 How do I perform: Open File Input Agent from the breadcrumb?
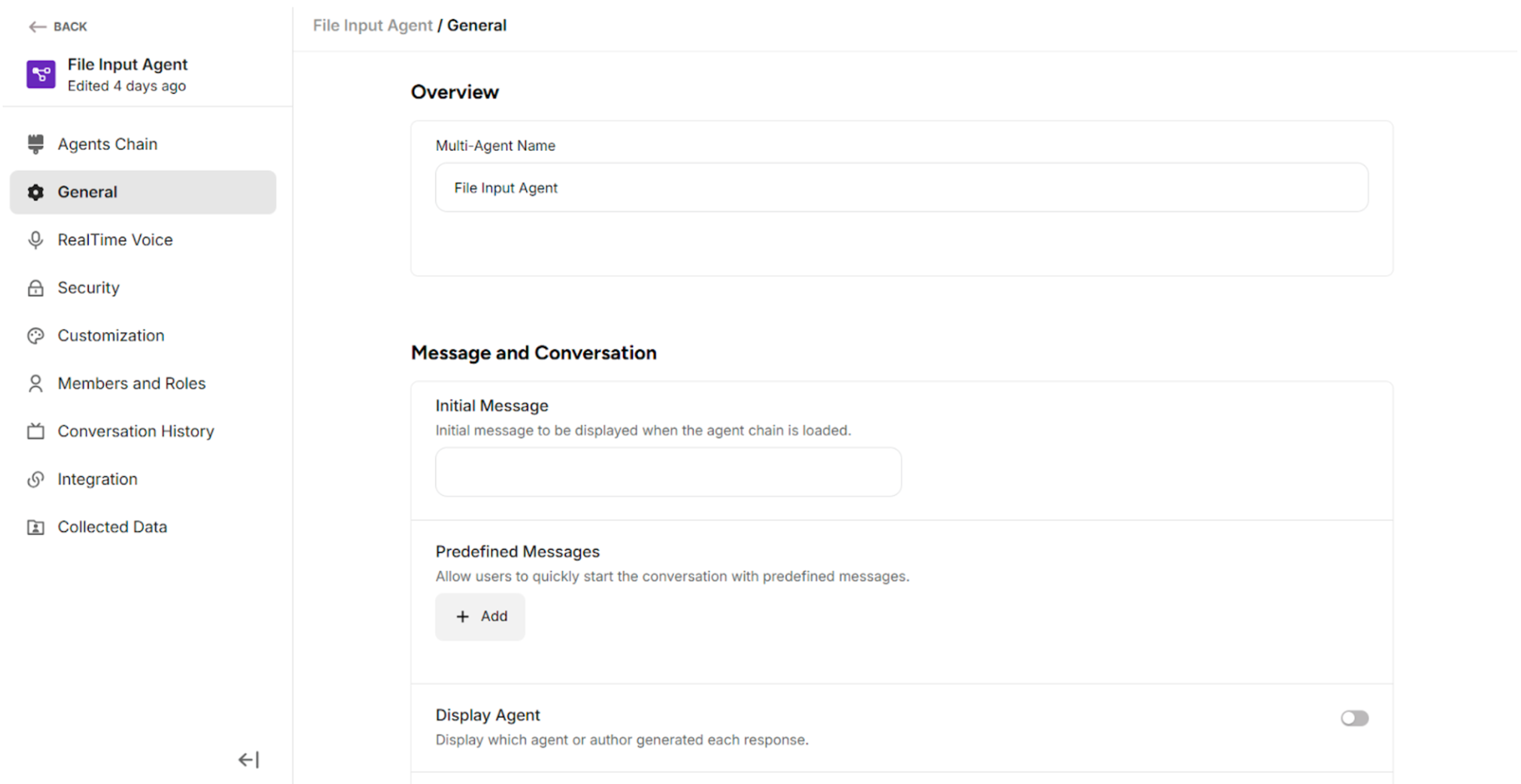[373, 25]
